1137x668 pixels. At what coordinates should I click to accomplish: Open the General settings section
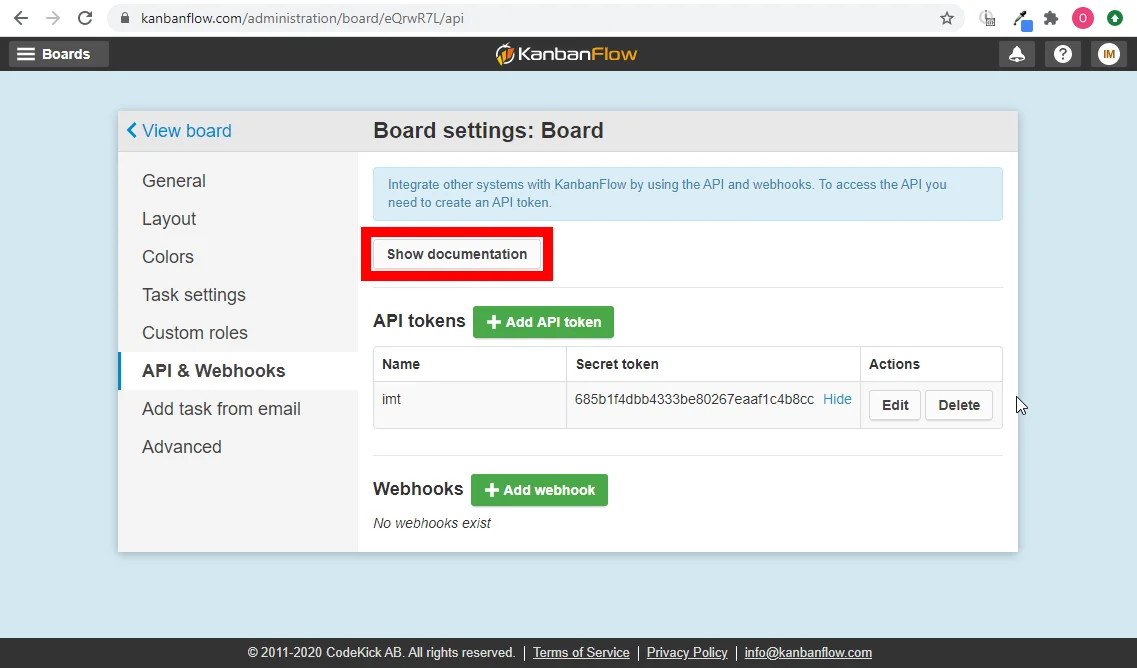click(x=174, y=181)
